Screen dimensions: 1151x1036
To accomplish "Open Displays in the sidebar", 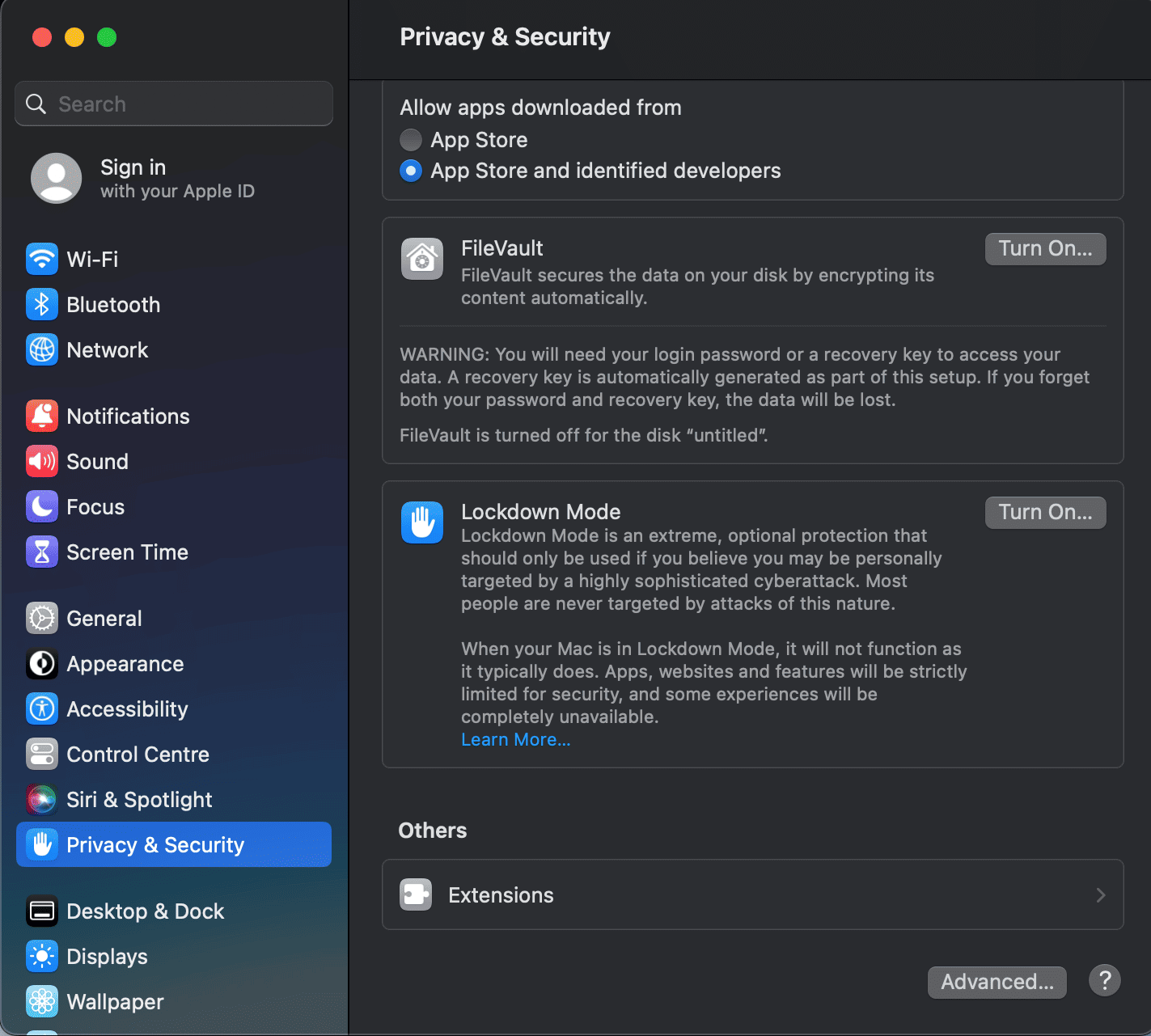I will point(174,956).
